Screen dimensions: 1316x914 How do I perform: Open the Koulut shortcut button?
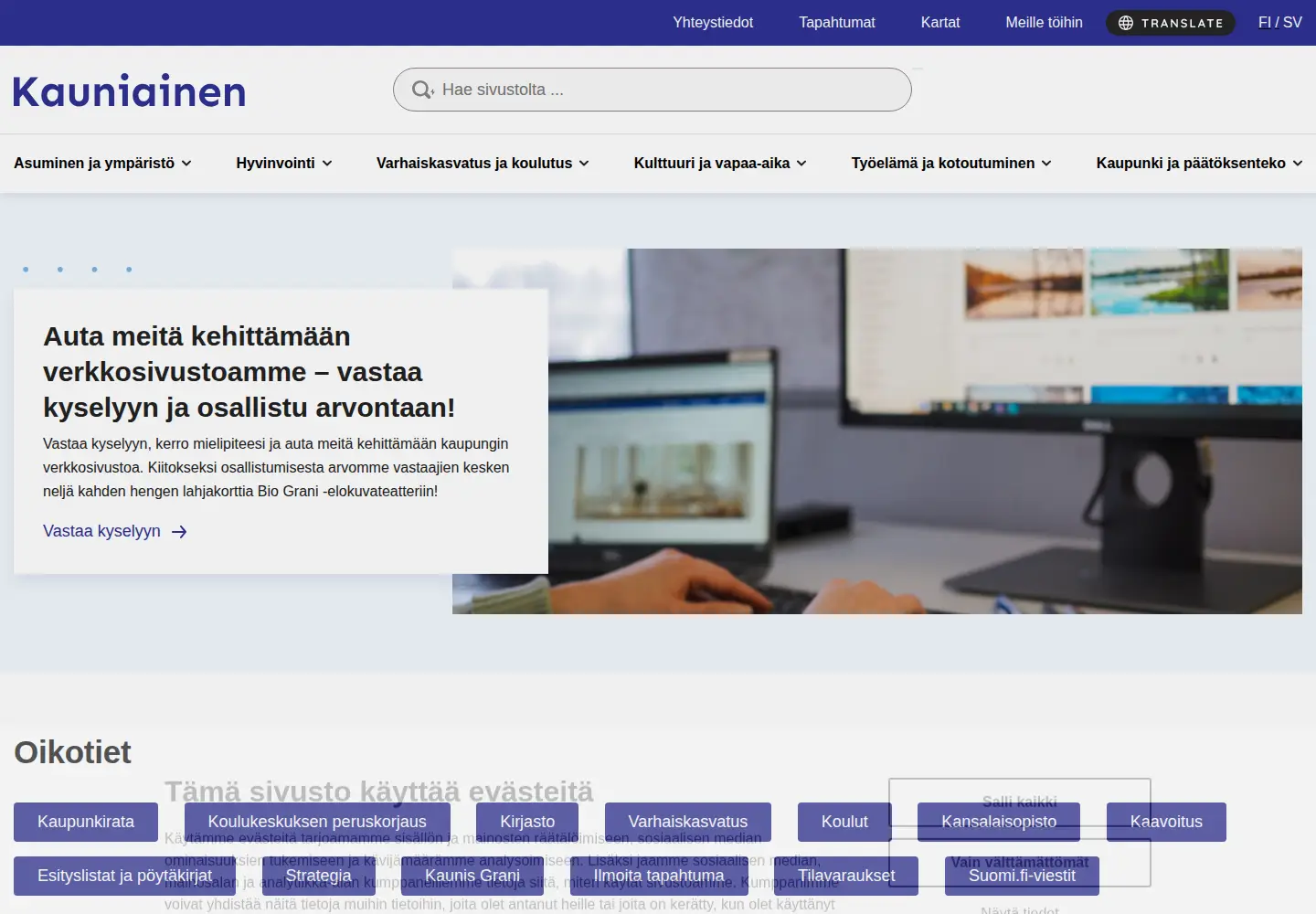click(x=844, y=822)
